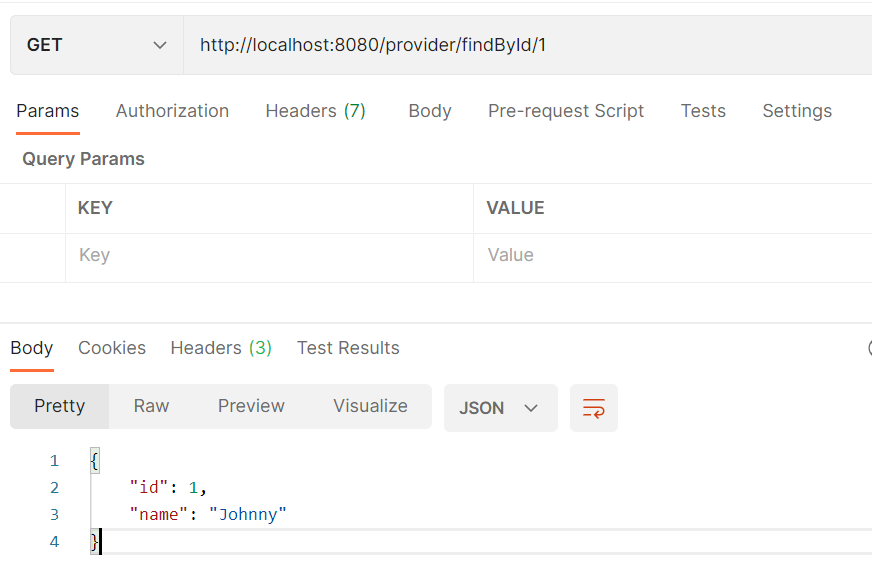872x577 pixels.
Task: Select the Visualize view button
Action: tap(370, 406)
